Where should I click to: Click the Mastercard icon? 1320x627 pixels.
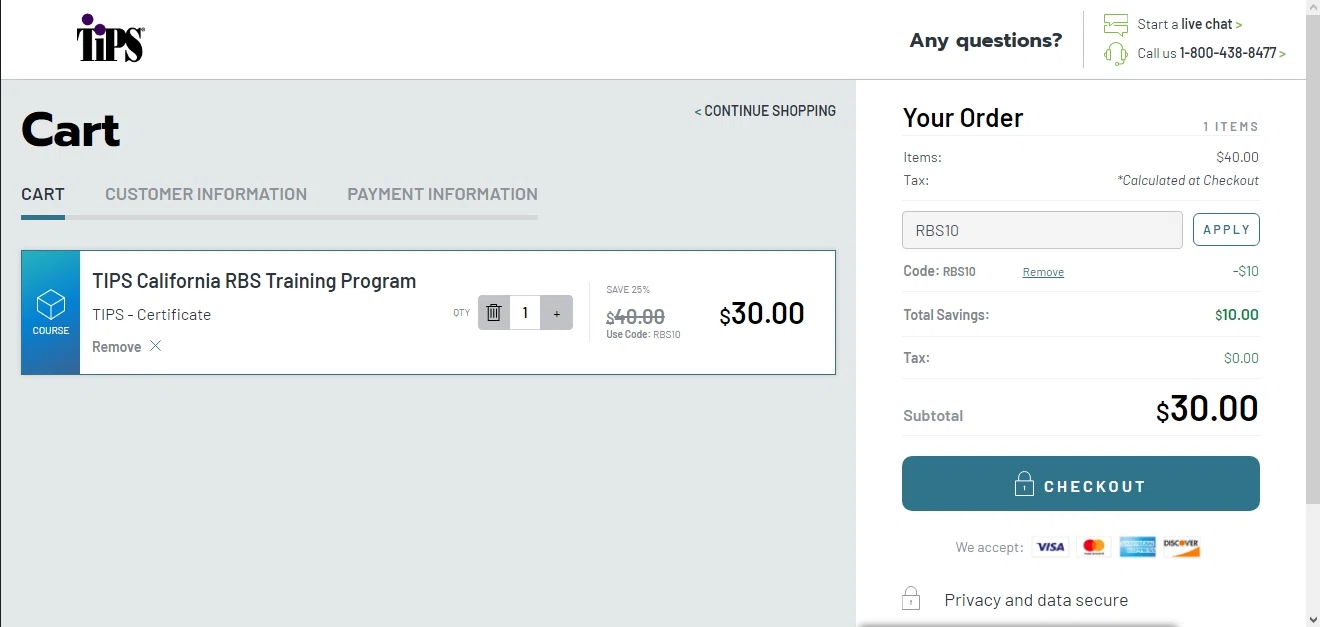tap(1094, 547)
